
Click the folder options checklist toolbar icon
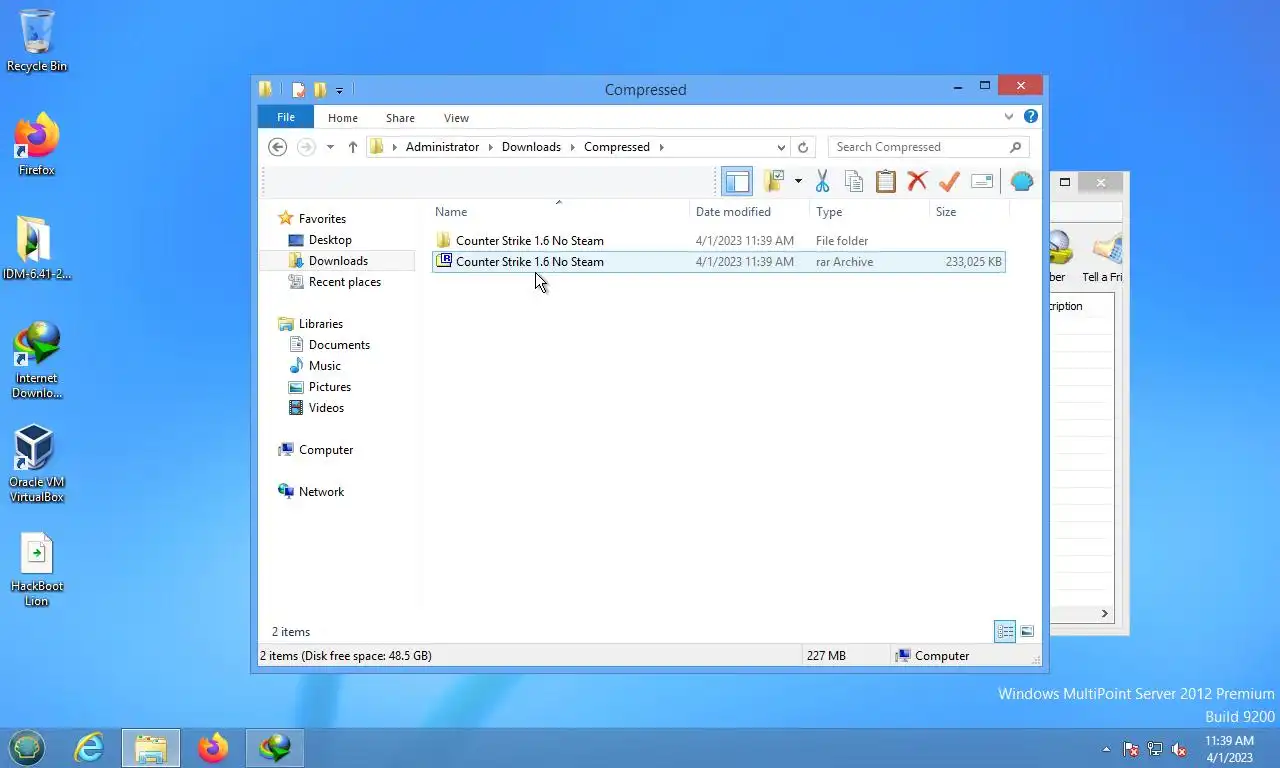pos(774,181)
